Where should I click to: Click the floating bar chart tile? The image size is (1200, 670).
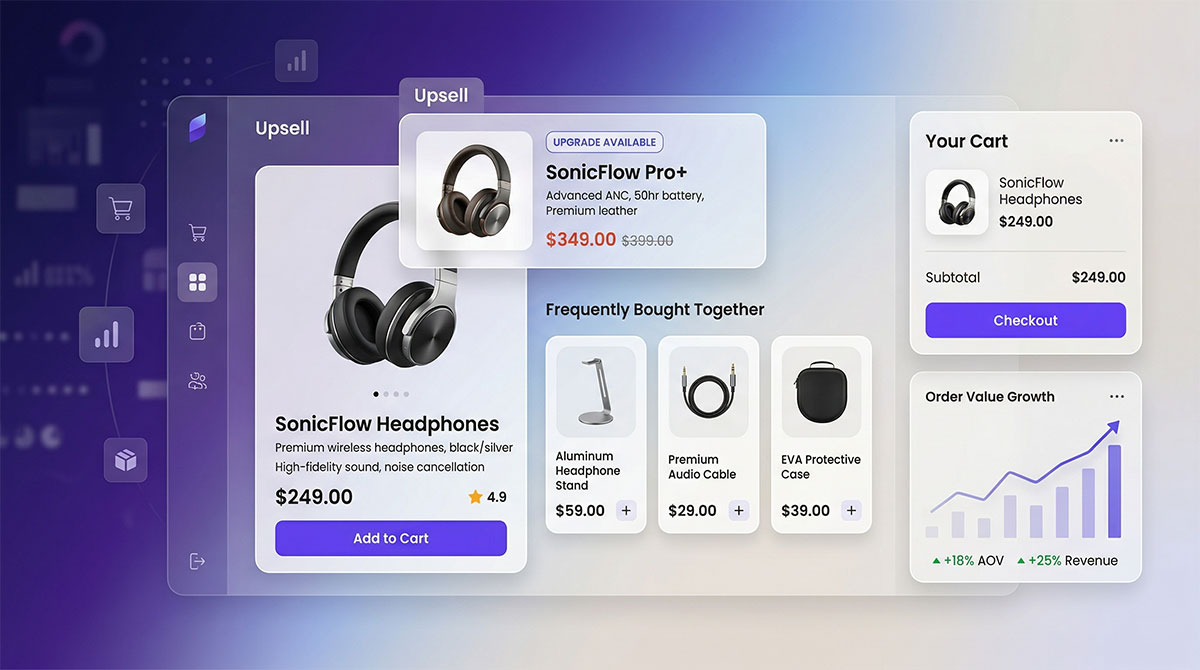point(107,334)
